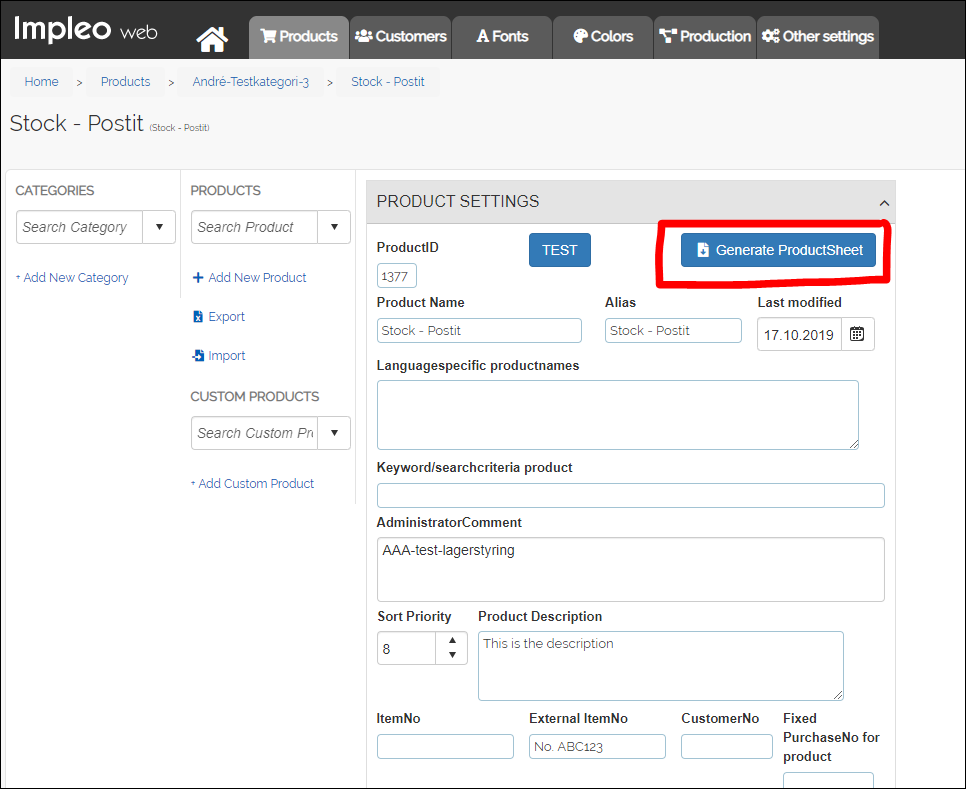This screenshot has height=789, width=966.
Task: Click the plus icon for Add New Product
Action: pyautogui.click(x=198, y=278)
